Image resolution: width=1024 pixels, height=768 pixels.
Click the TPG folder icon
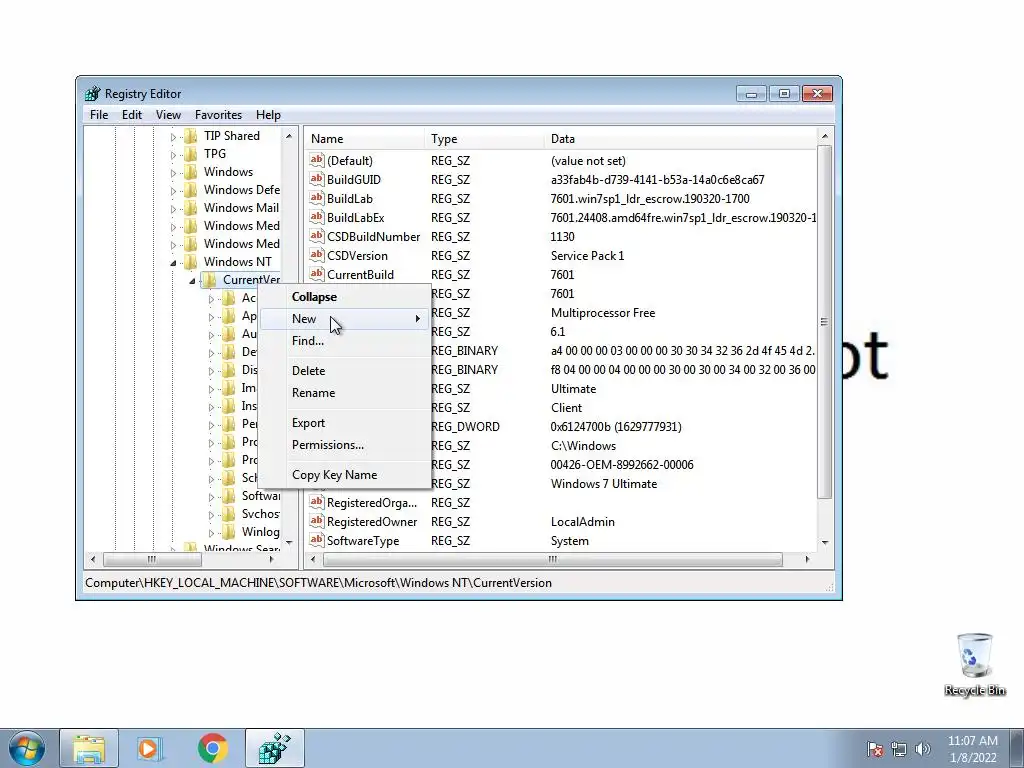tap(191, 154)
